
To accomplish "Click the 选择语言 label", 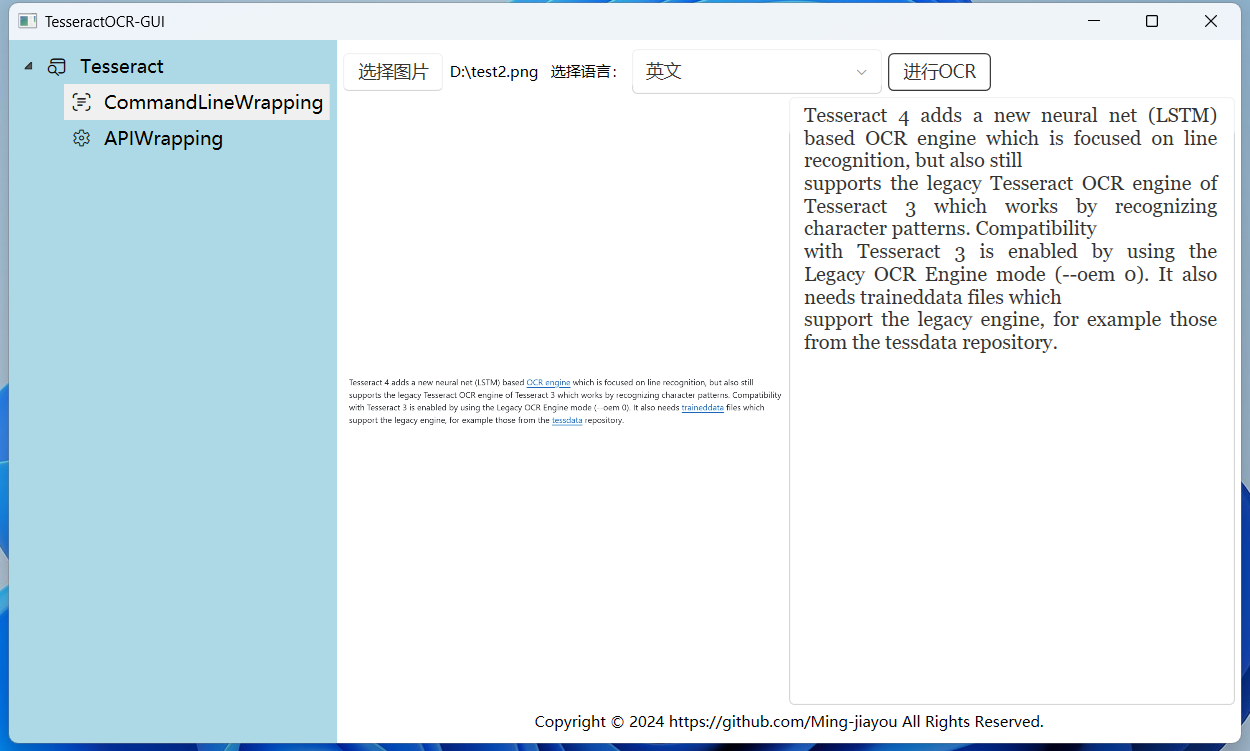I will [585, 72].
